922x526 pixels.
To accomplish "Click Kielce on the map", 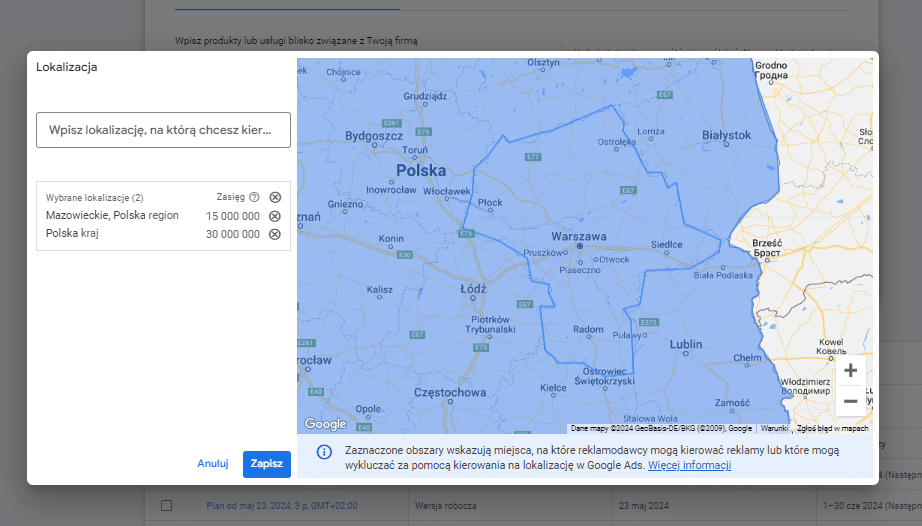I will pos(553,388).
